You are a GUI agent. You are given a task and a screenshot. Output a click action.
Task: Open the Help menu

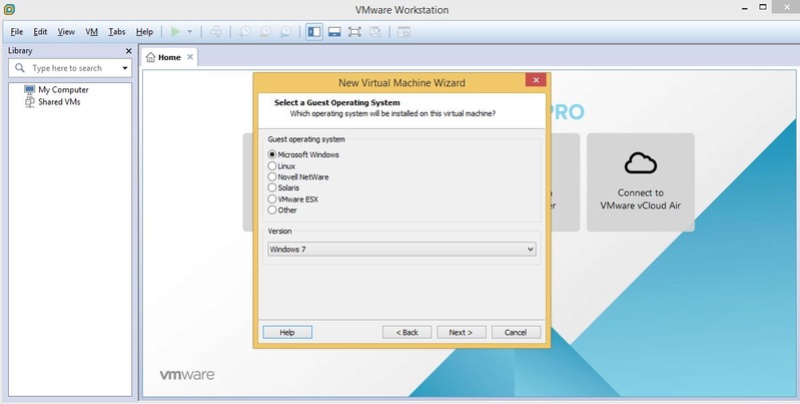[144, 32]
